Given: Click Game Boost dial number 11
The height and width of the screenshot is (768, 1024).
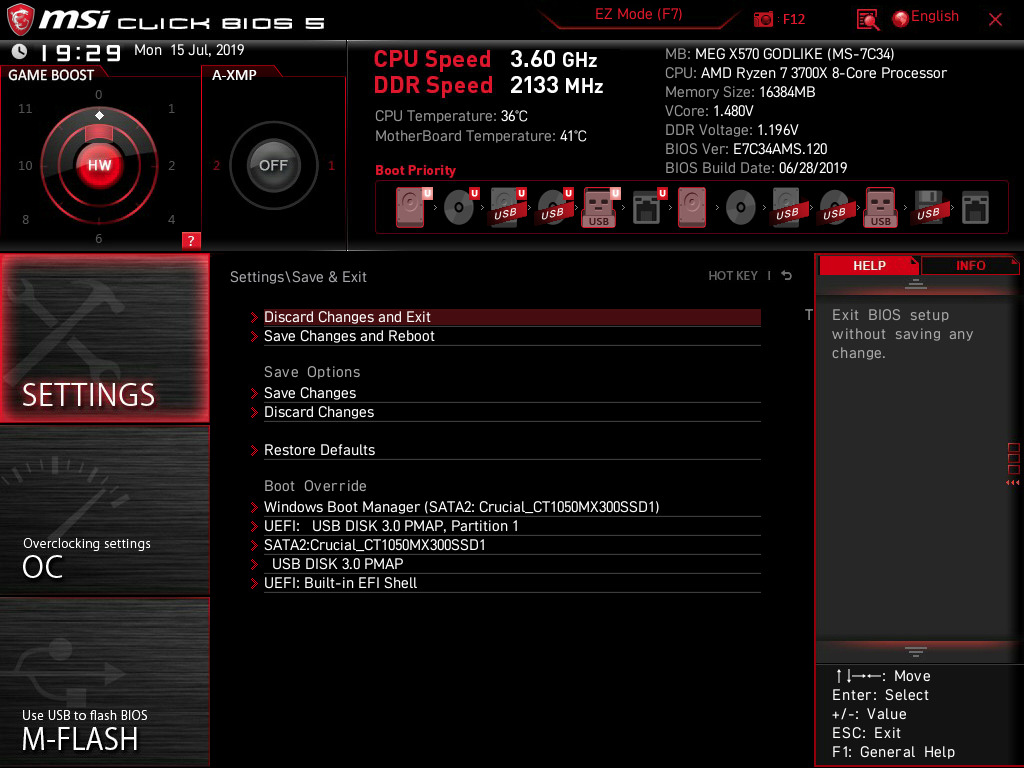Looking at the screenshot, I should [25, 108].
